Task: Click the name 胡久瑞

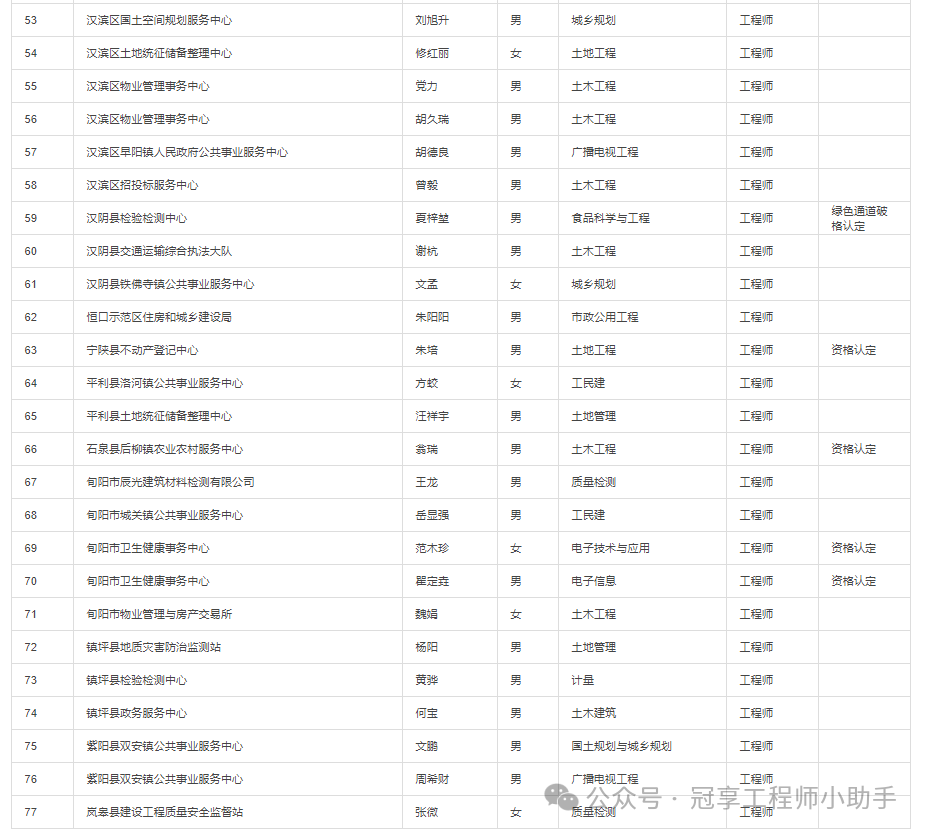Action: coord(432,119)
